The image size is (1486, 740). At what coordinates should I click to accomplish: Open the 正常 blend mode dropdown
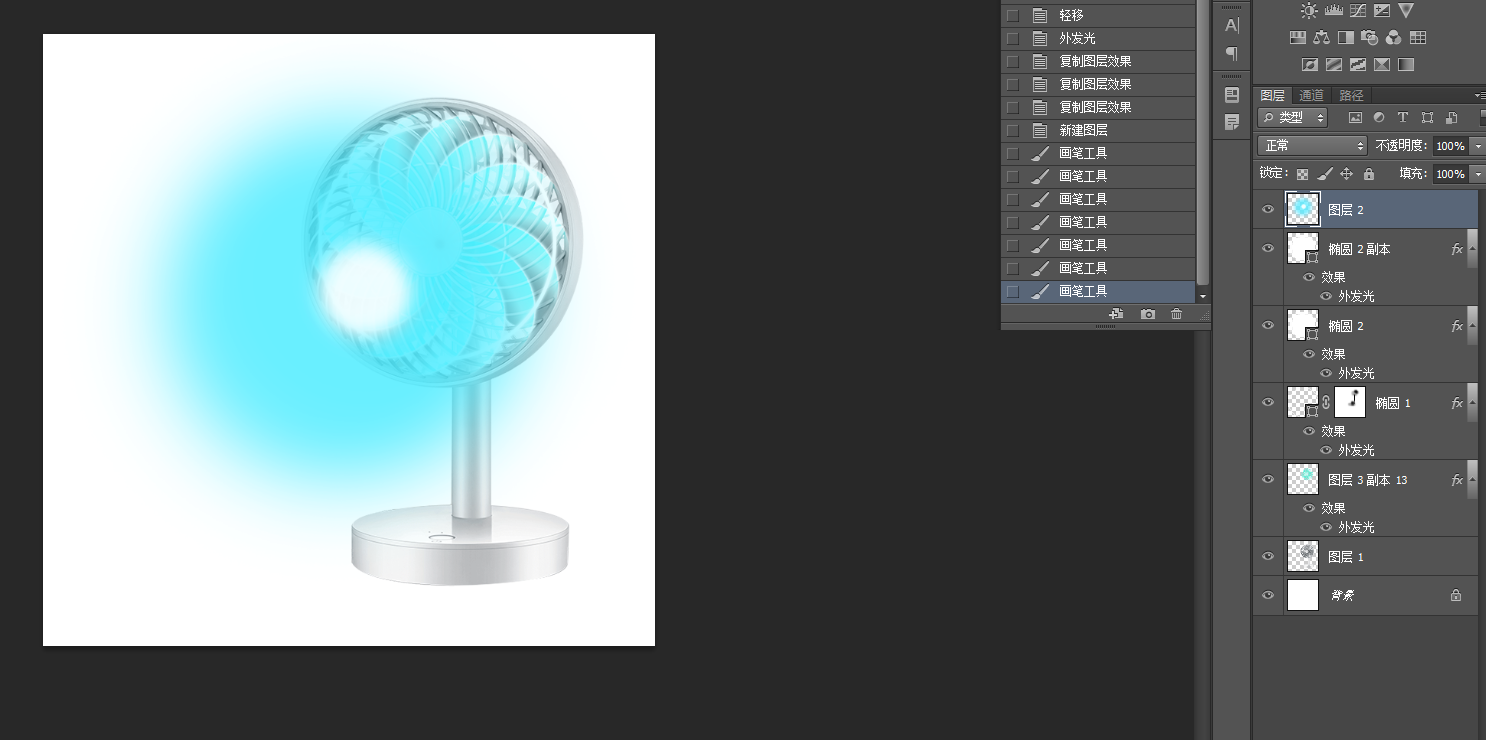point(1312,146)
